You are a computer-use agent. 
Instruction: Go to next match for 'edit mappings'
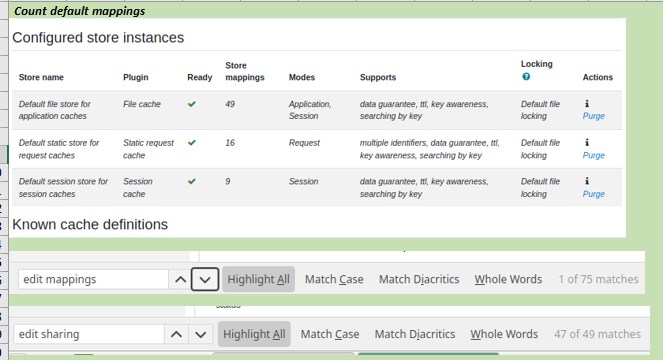[205, 279]
